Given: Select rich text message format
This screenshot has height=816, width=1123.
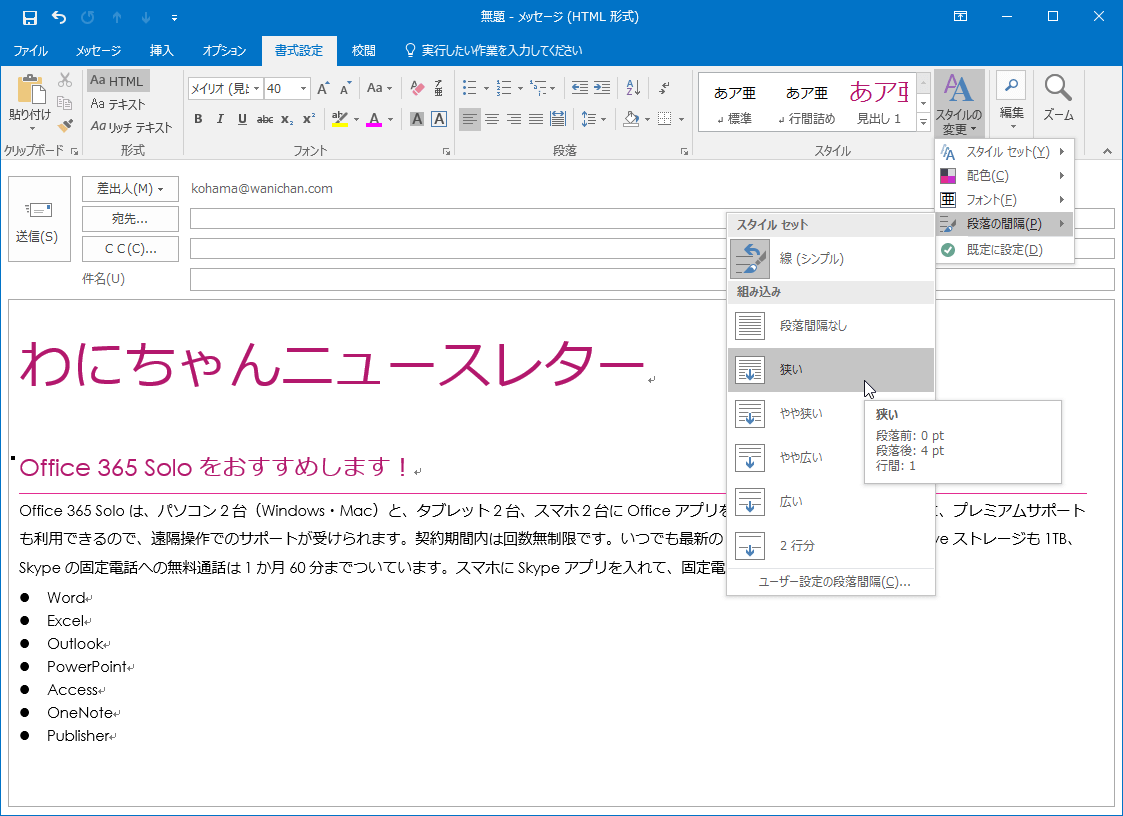Looking at the screenshot, I should click(x=132, y=127).
